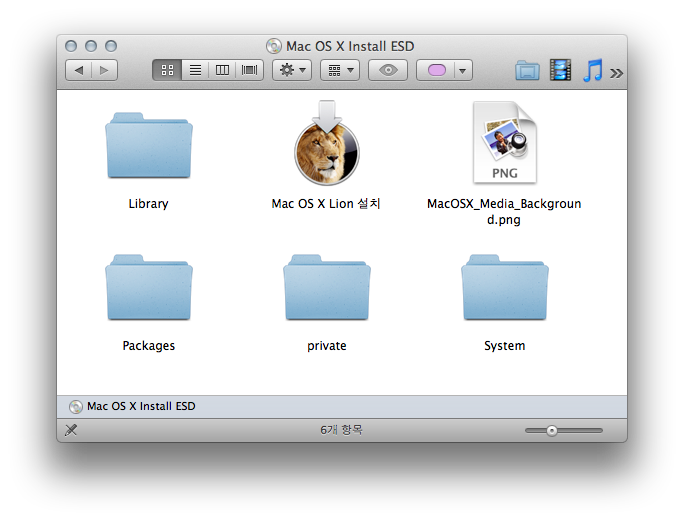Go forward with the right arrow button
Screen dimensions: 684x521
point(104,70)
